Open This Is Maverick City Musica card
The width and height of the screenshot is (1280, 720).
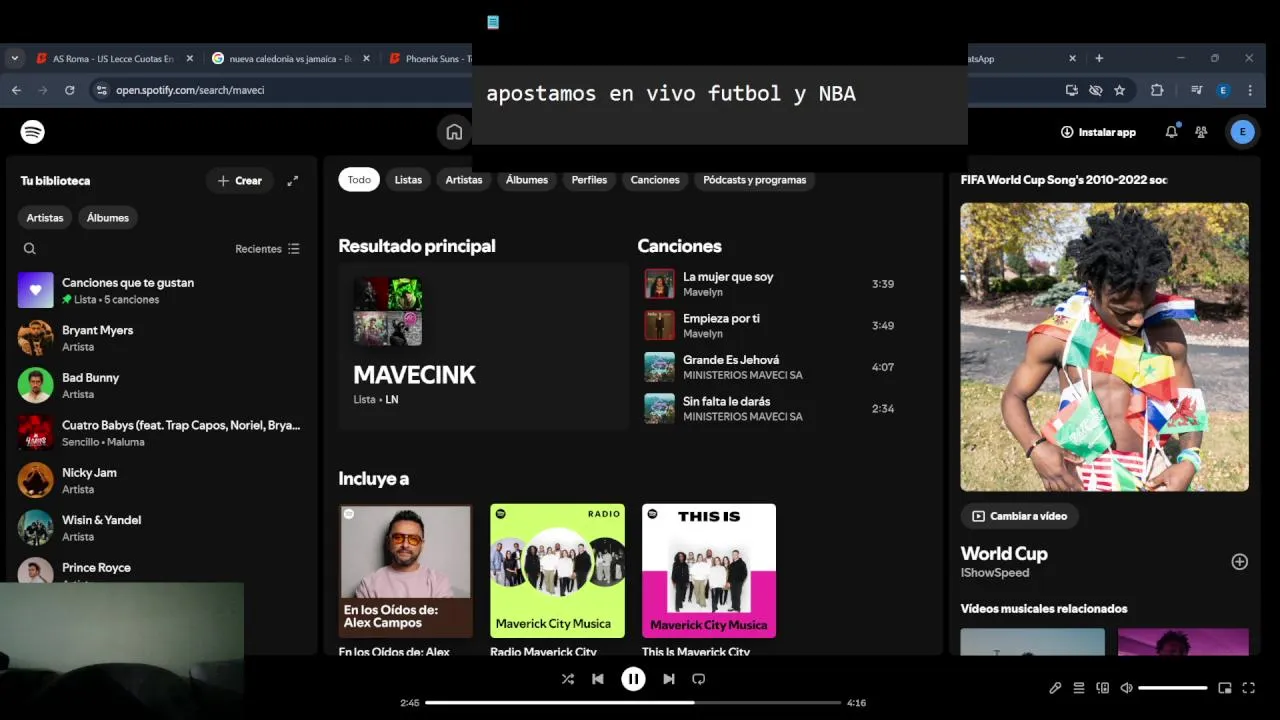(709, 582)
